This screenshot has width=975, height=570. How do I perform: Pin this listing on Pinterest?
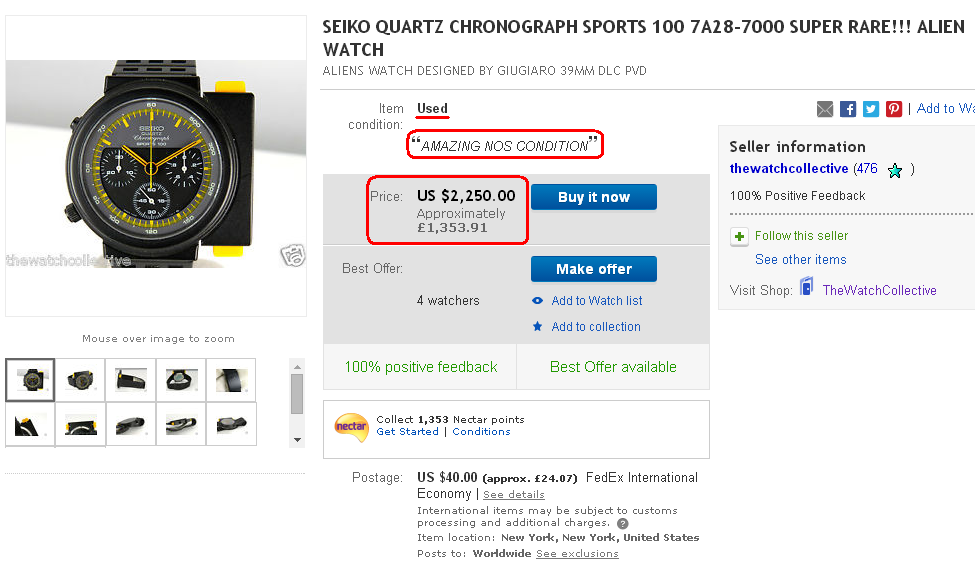click(894, 109)
